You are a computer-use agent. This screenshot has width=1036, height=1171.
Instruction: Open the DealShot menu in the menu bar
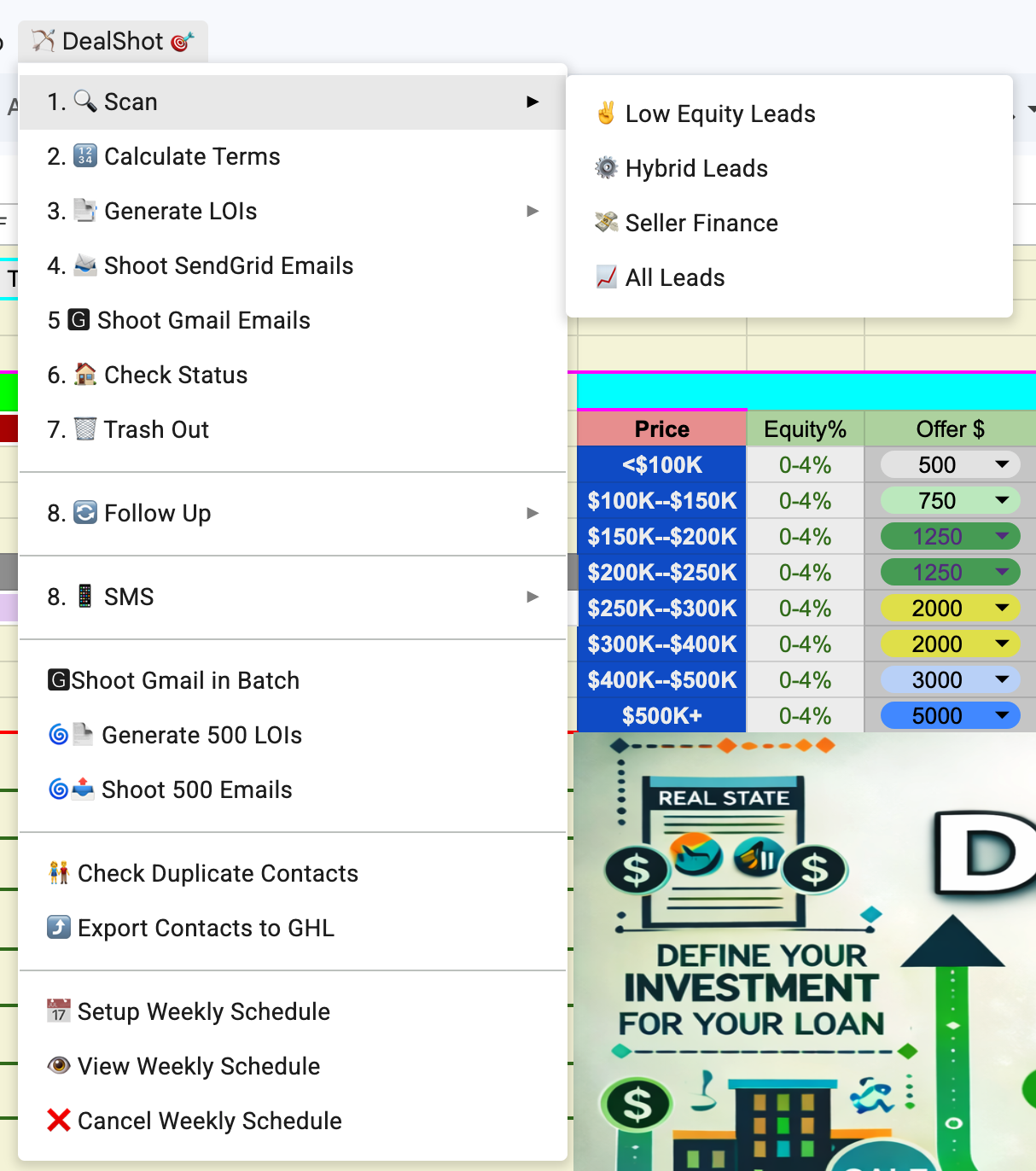[x=113, y=41]
